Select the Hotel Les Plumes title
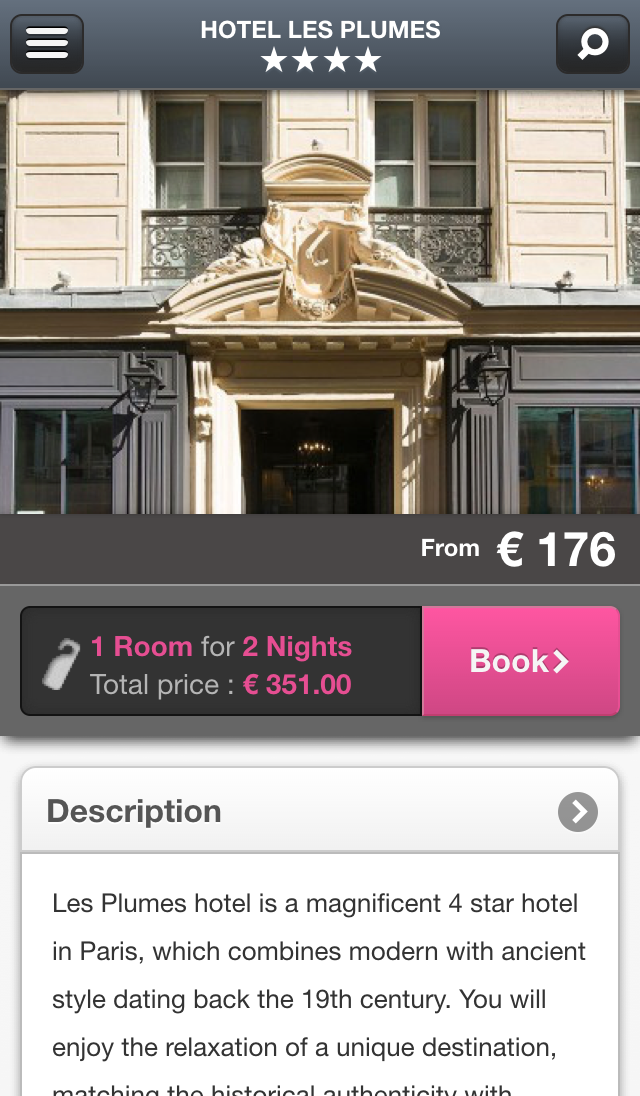Viewport: 640px width, 1096px height. (321, 30)
